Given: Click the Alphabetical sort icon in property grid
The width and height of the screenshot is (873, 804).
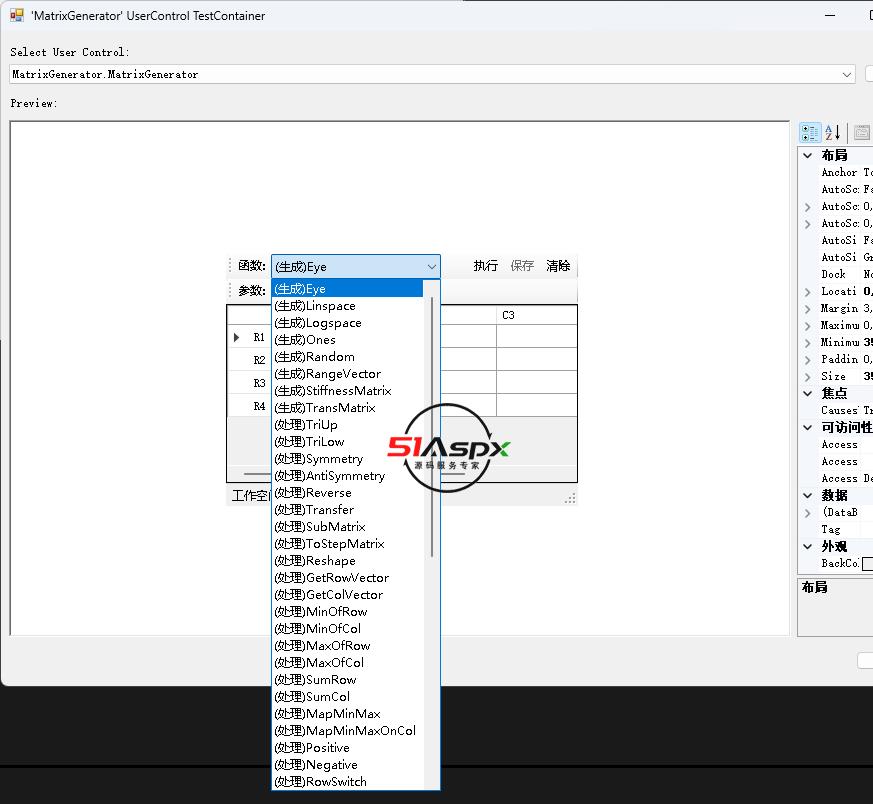Looking at the screenshot, I should coord(833,133).
